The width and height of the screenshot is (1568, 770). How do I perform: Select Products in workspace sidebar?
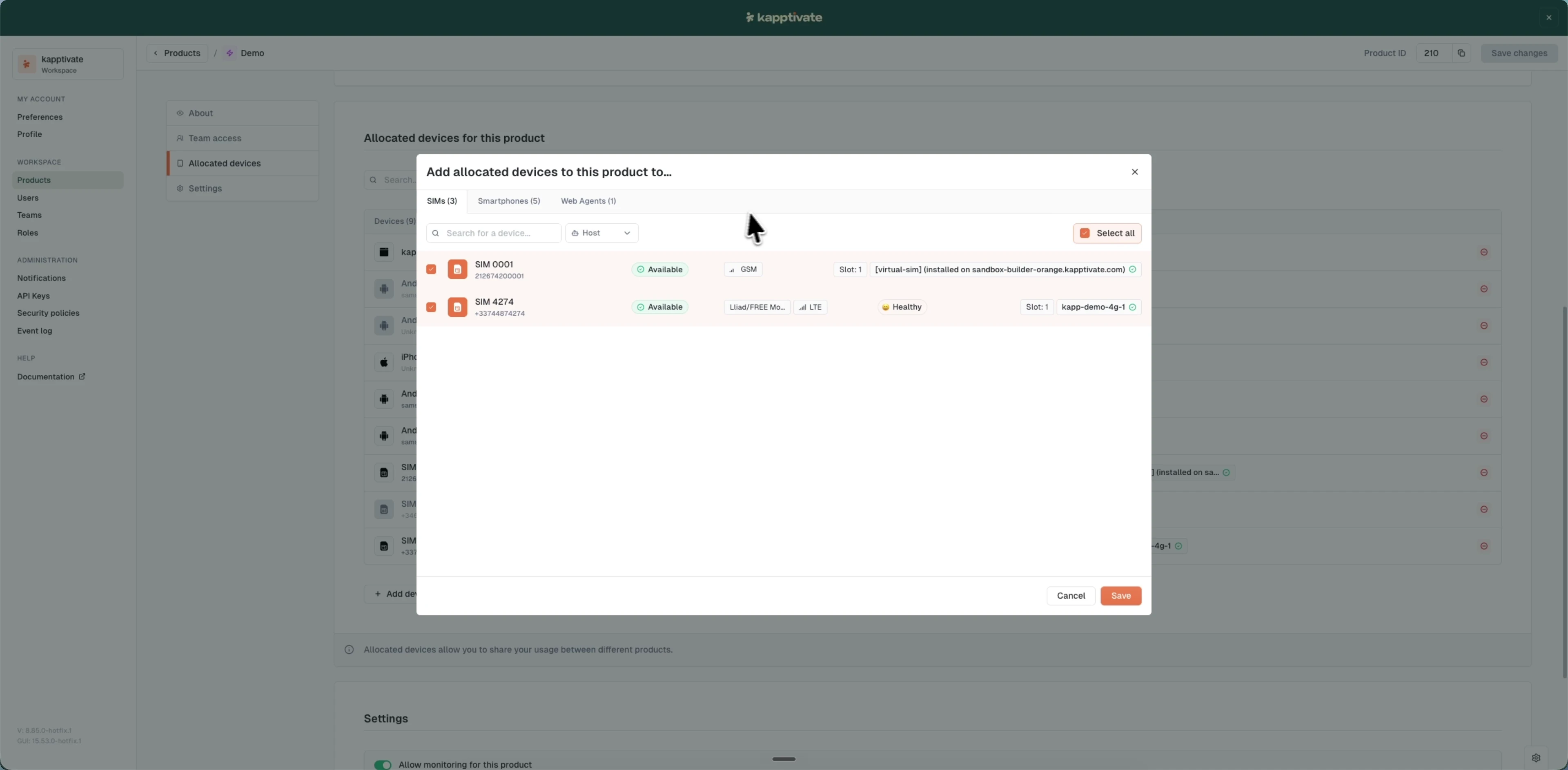67,180
